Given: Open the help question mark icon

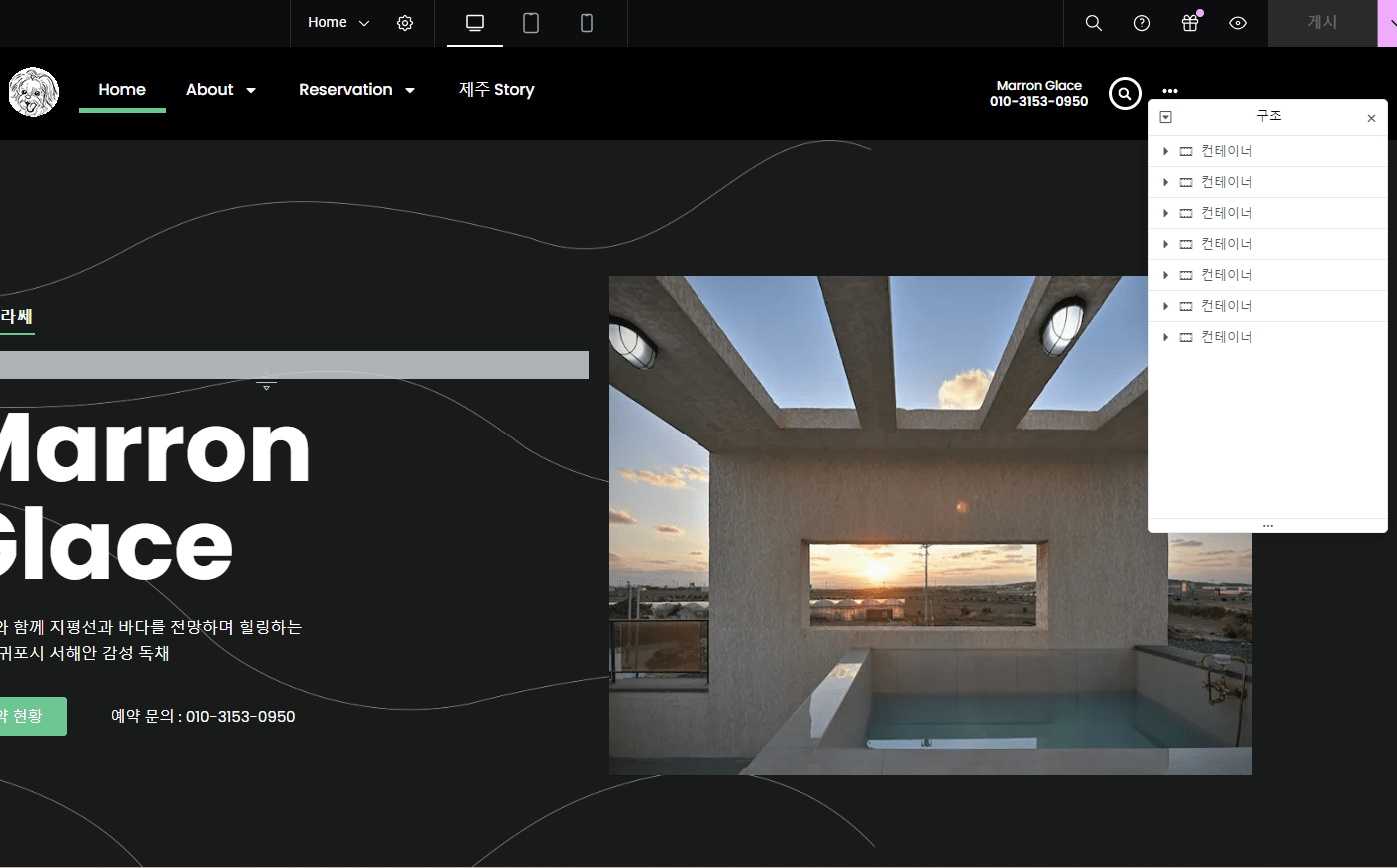Looking at the screenshot, I should point(1142,23).
